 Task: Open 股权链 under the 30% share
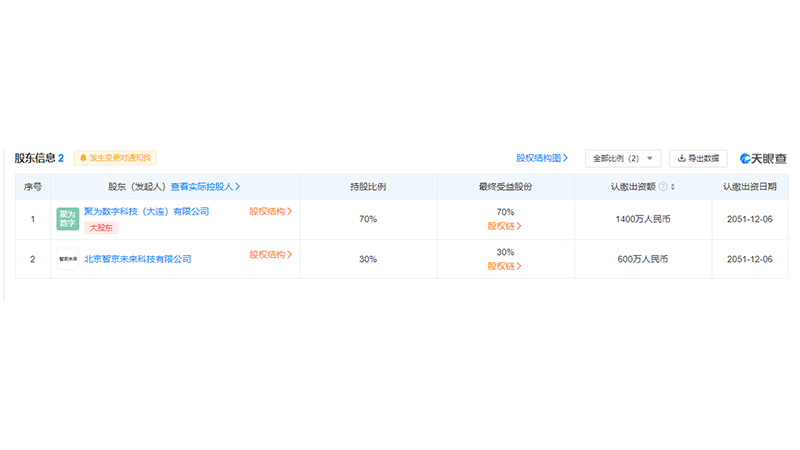504,266
